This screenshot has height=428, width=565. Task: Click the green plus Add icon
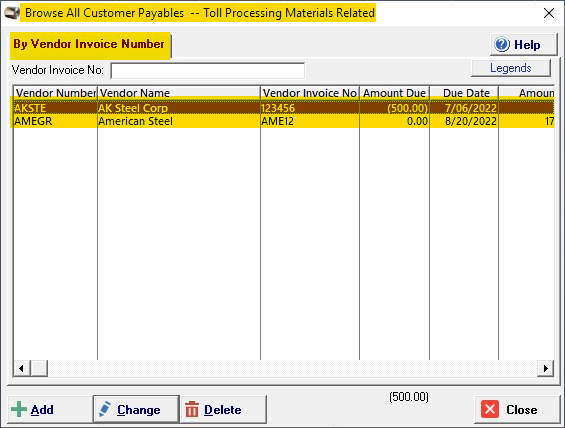[19, 410]
